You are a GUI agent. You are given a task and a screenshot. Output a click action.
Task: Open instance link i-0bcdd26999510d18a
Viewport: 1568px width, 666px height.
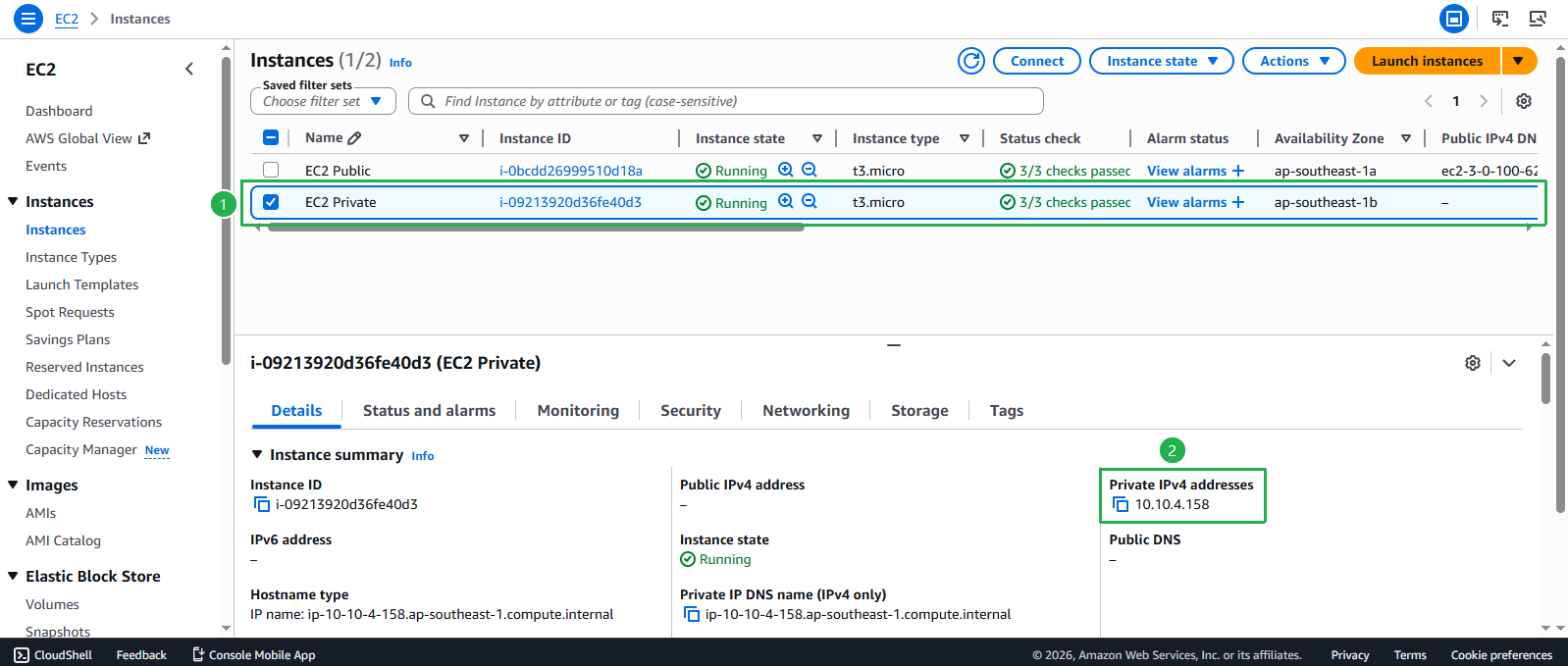pyautogui.click(x=571, y=171)
